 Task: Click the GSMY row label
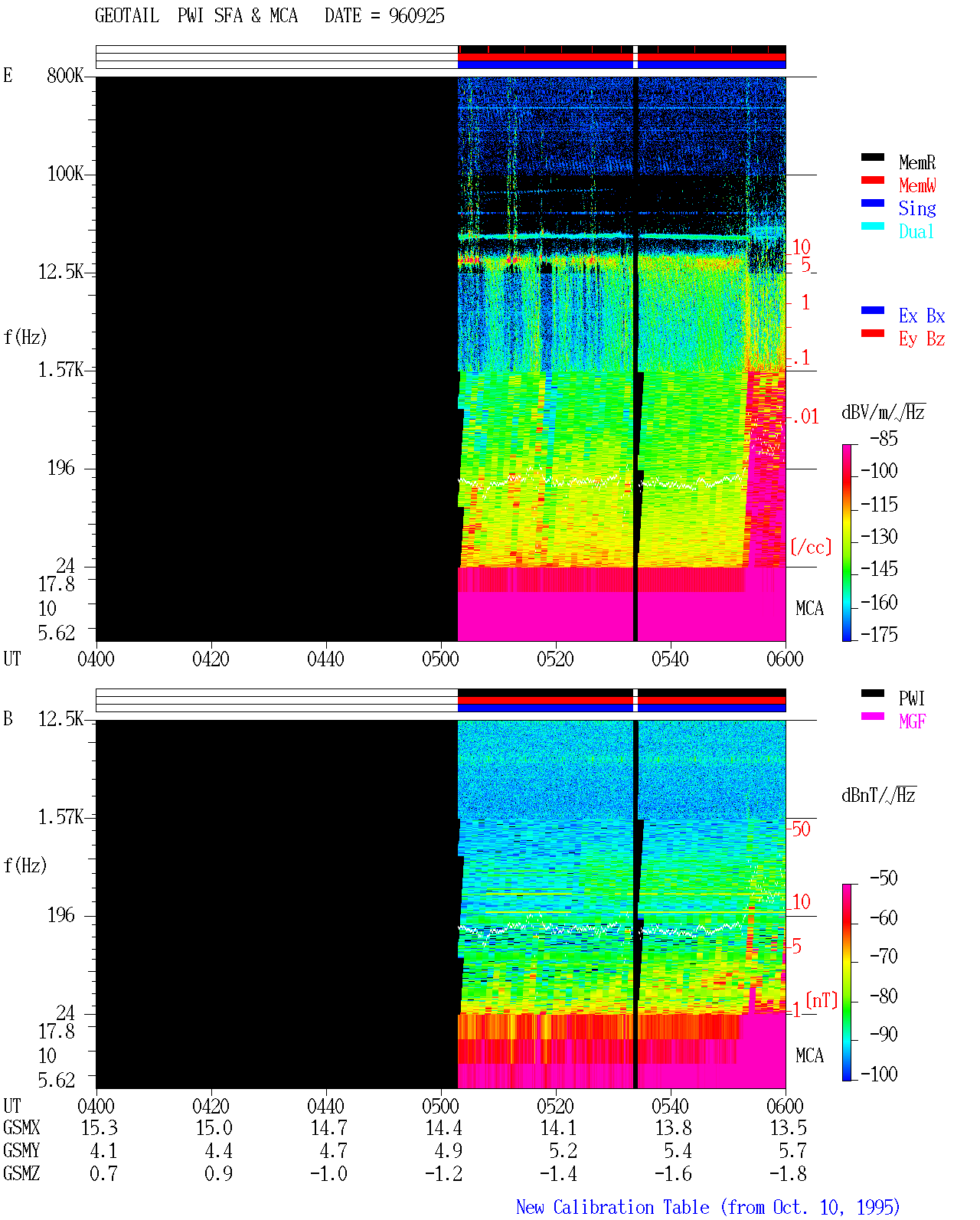pos(21,1151)
